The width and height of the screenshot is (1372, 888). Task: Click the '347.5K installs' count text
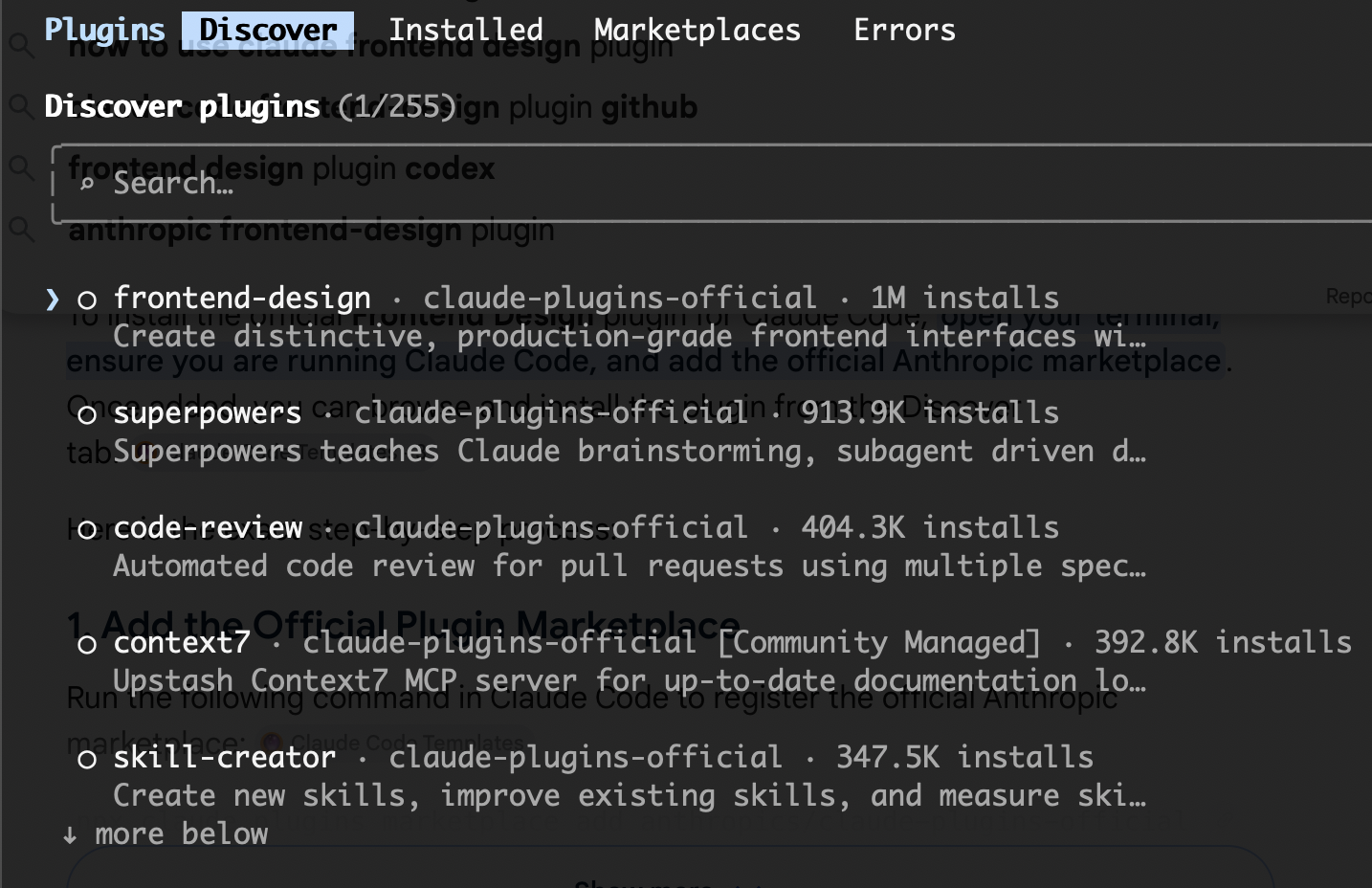965,757
